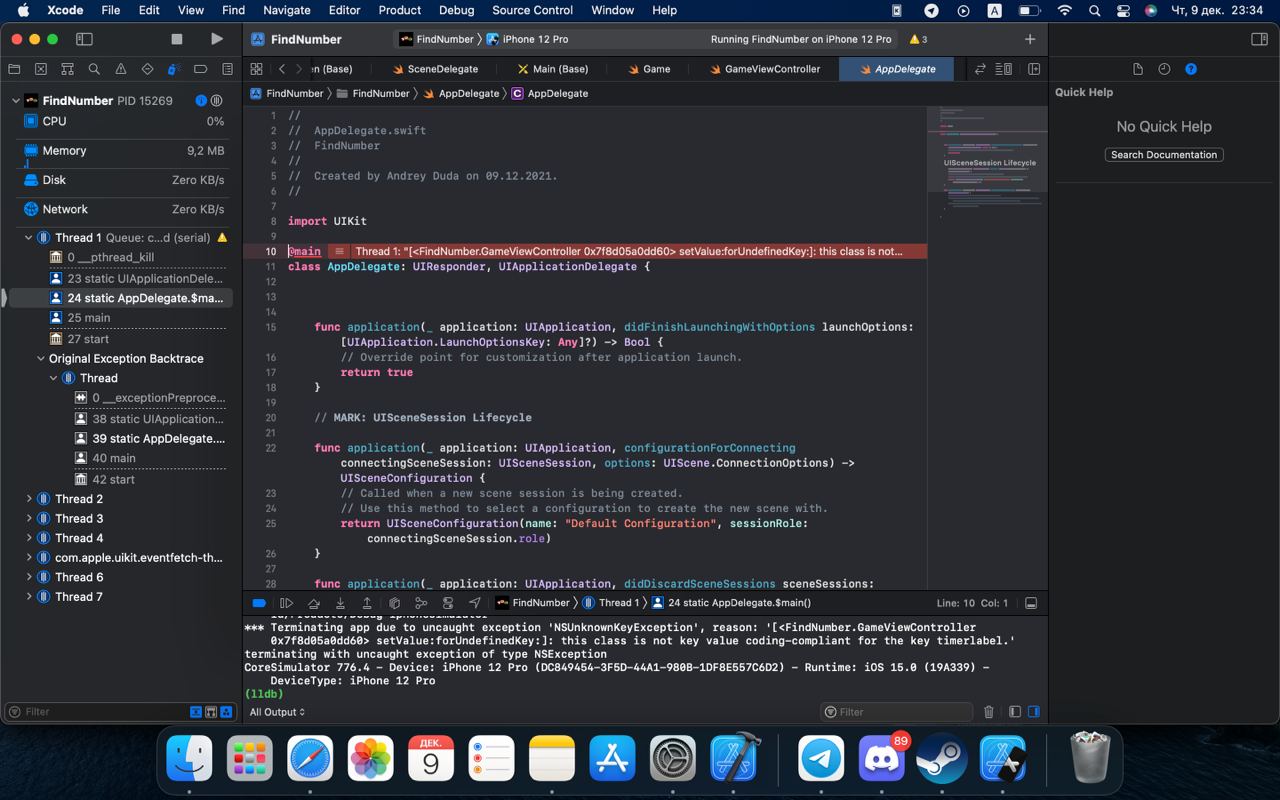Open the Issue navigator warning icon
Image resolution: width=1280 pixels, height=800 pixels.
[x=121, y=69]
